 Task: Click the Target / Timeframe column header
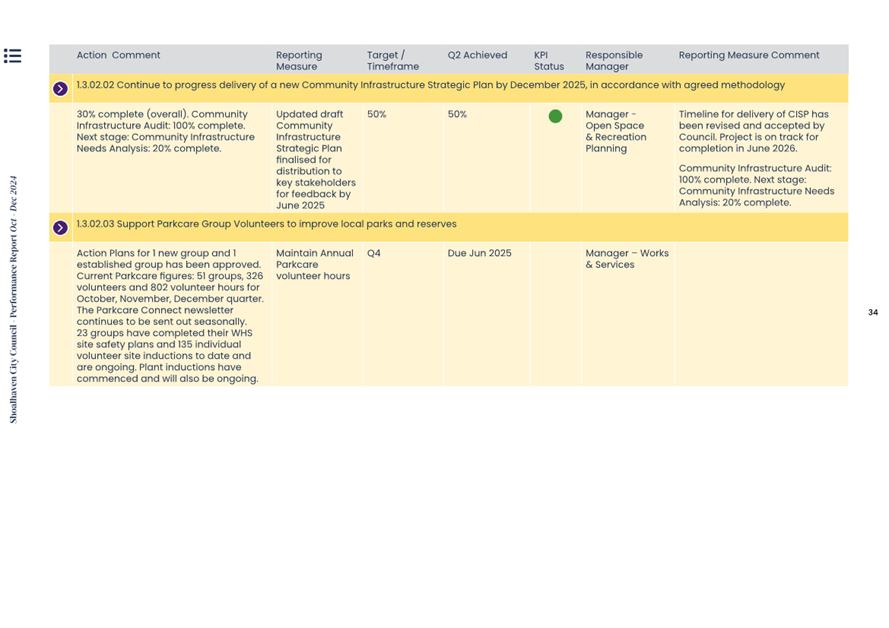pyautogui.click(x=392, y=61)
